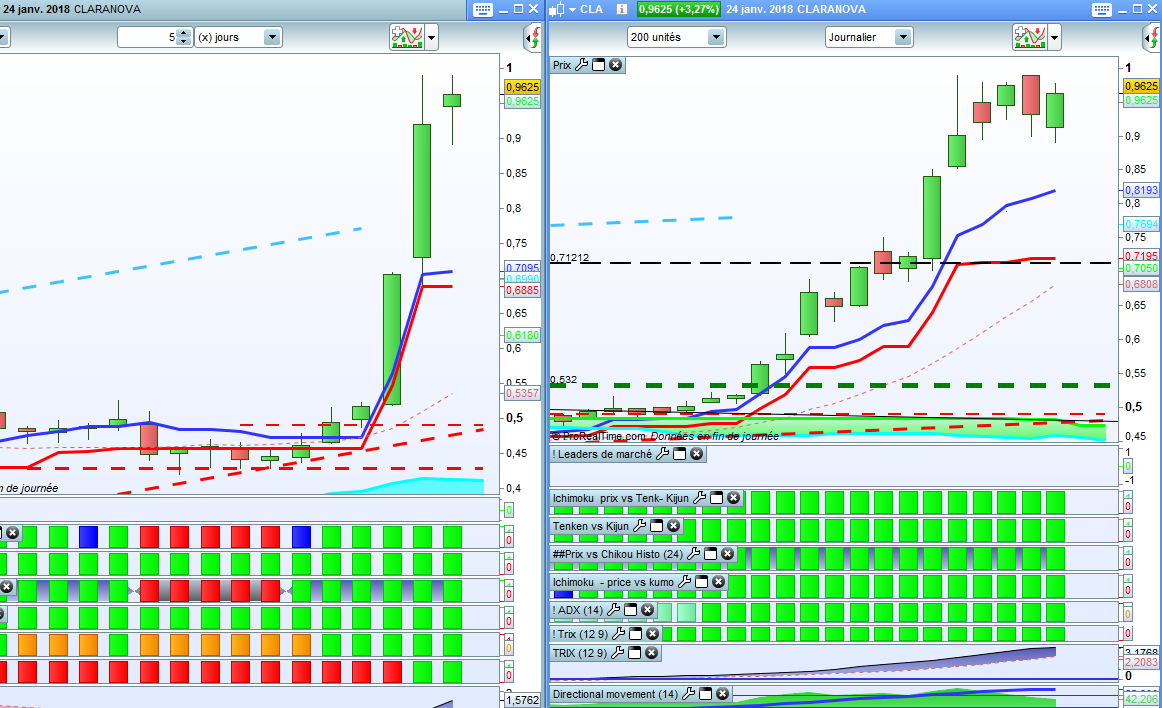Maximize the Prix panel window icon
This screenshot has height=708, width=1162.
tap(599, 65)
